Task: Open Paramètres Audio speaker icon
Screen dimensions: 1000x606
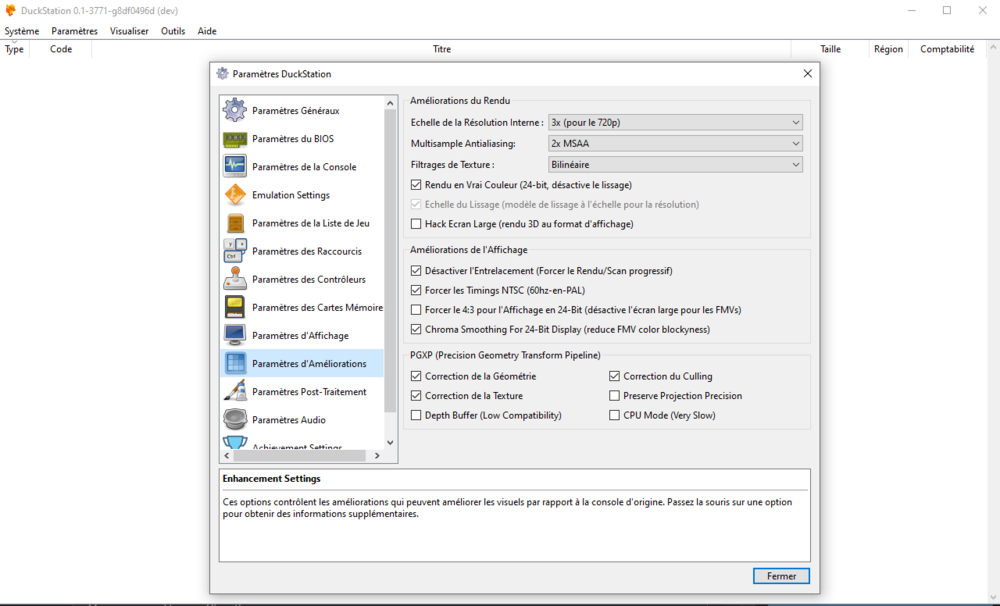Action: click(235, 420)
